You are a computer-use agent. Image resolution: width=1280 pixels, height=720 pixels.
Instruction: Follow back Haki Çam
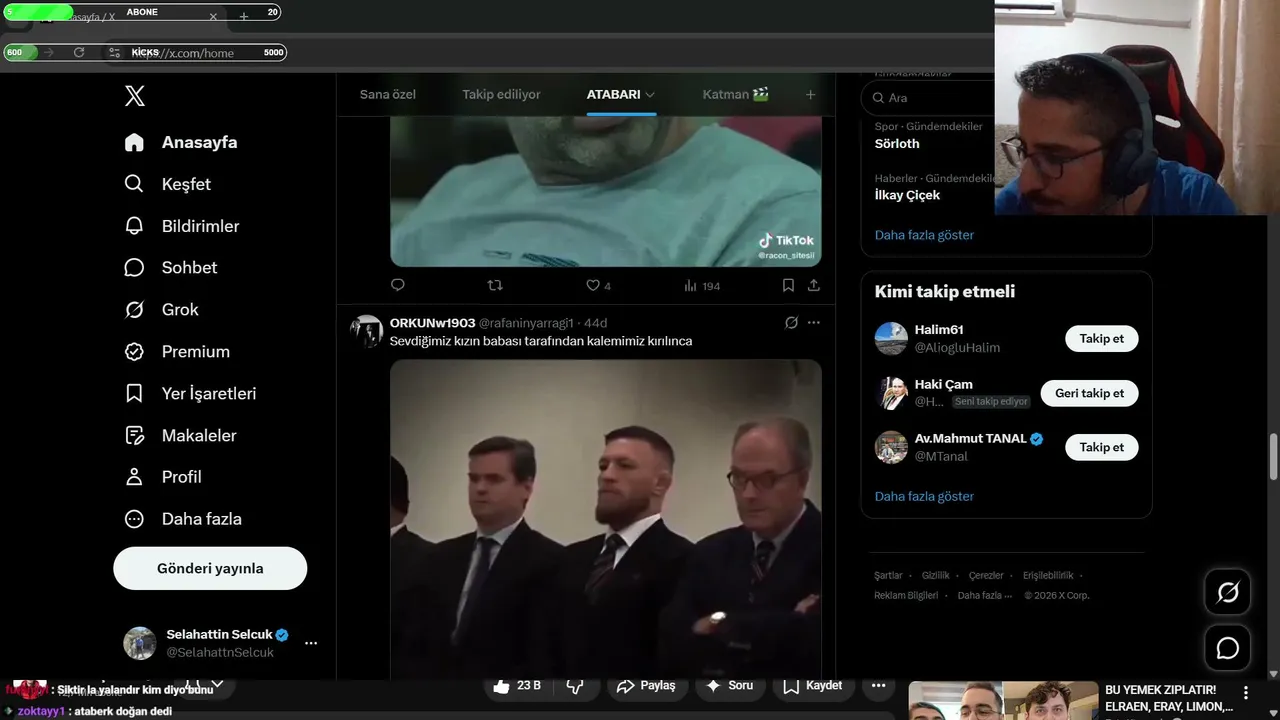click(x=1089, y=393)
